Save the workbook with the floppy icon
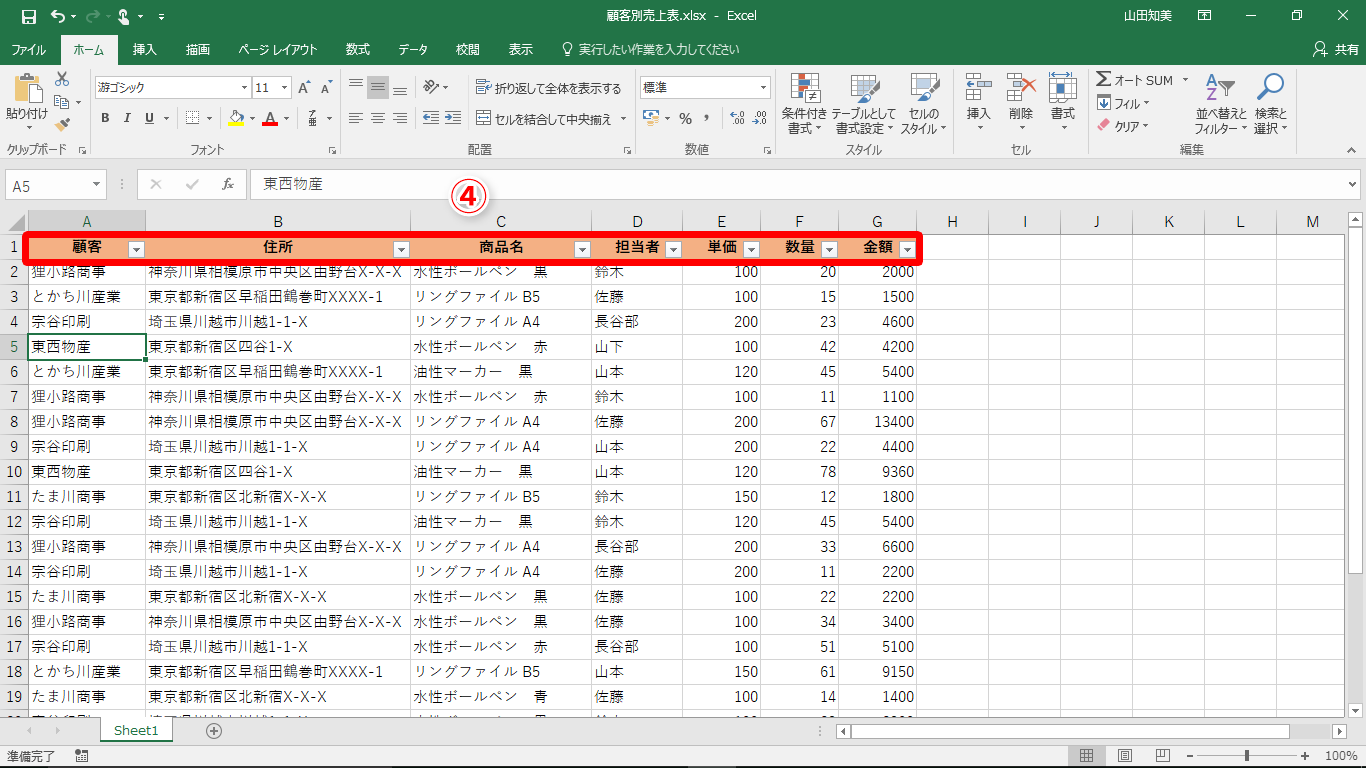Viewport: 1366px width, 768px height. pyautogui.click(x=28, y=16)
